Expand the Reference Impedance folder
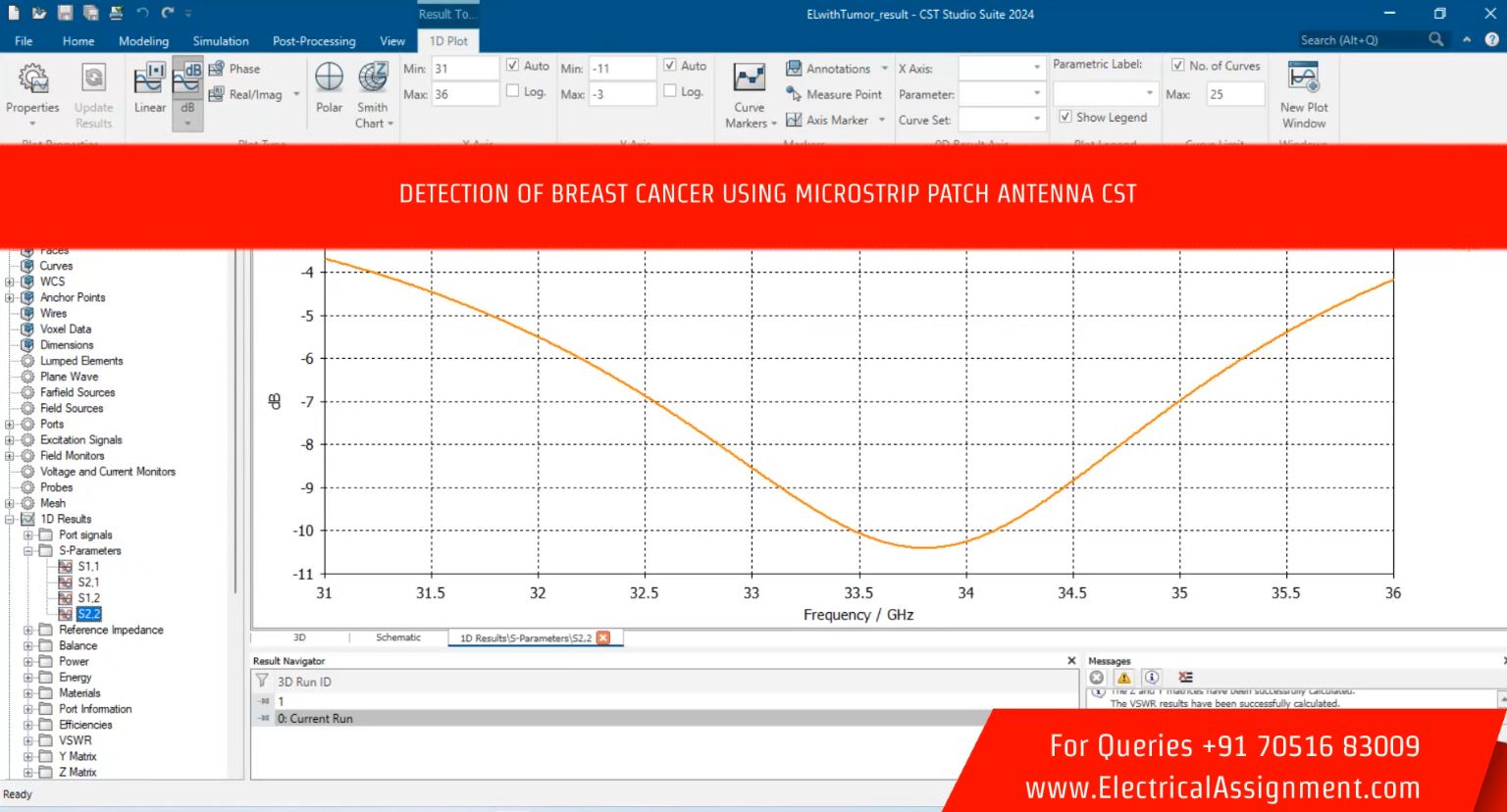 tap(28, 631)
